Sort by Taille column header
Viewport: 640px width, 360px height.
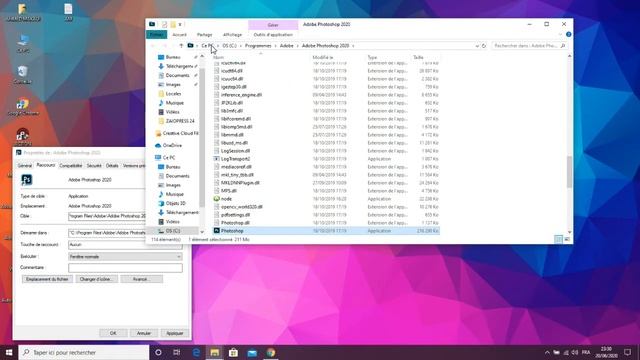pyautogui.click(x=418, y=58)
